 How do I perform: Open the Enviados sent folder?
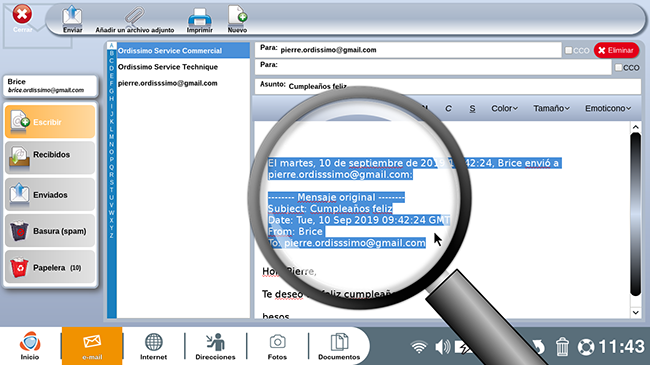tap(50, 194)
